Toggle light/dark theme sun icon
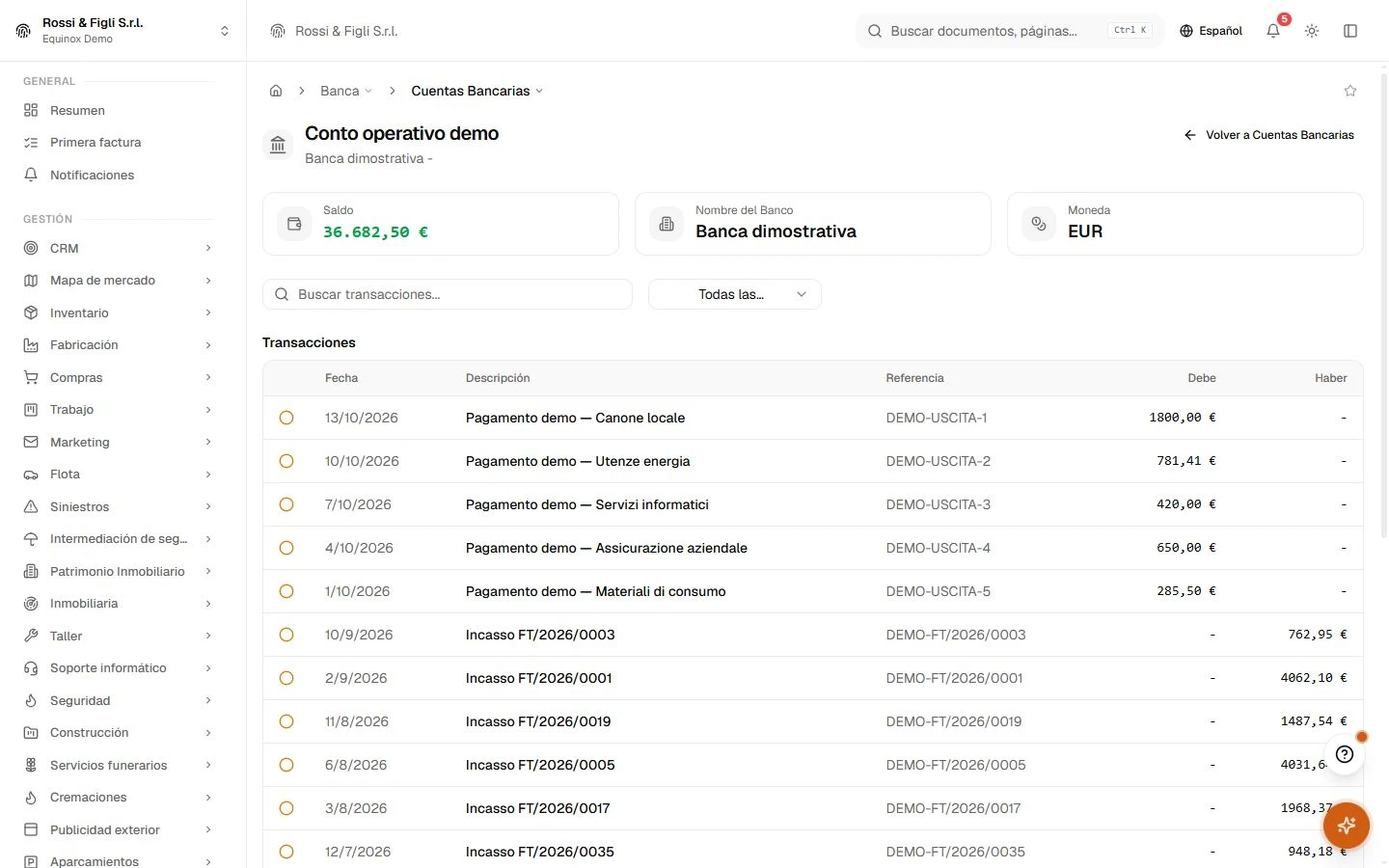1389x868 pixels. tap(1312, 31)
